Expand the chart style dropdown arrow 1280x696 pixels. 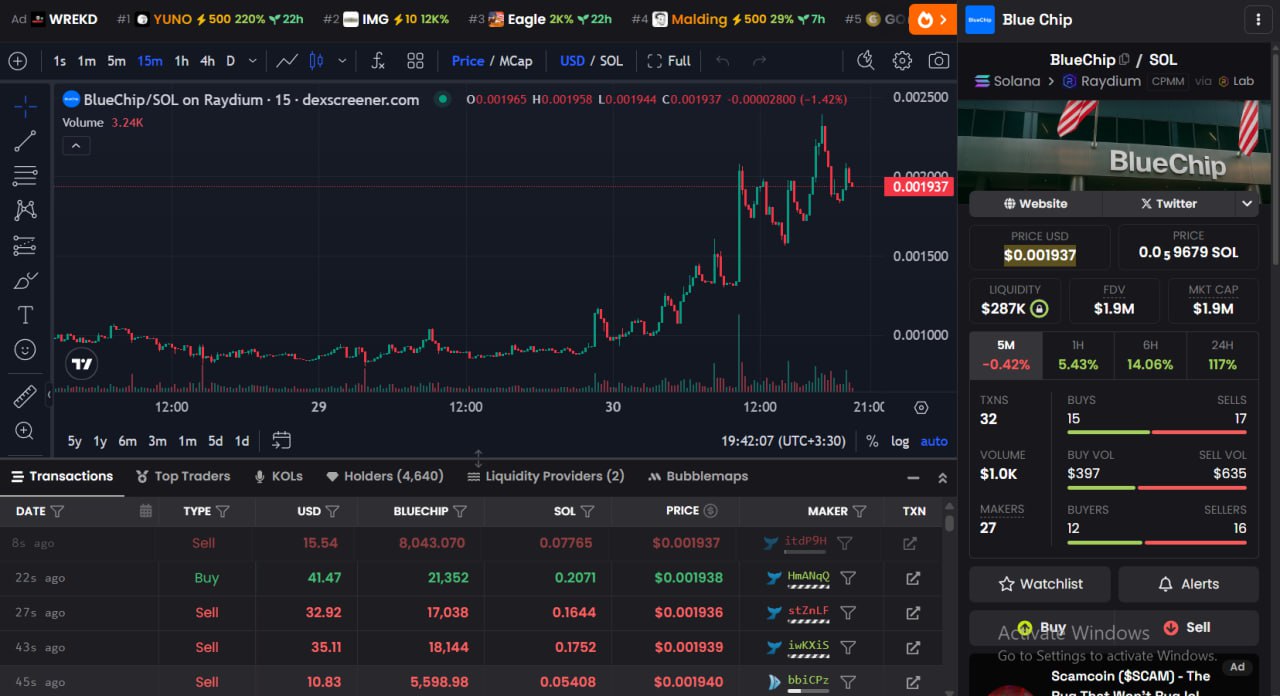[x=342, y=61]
